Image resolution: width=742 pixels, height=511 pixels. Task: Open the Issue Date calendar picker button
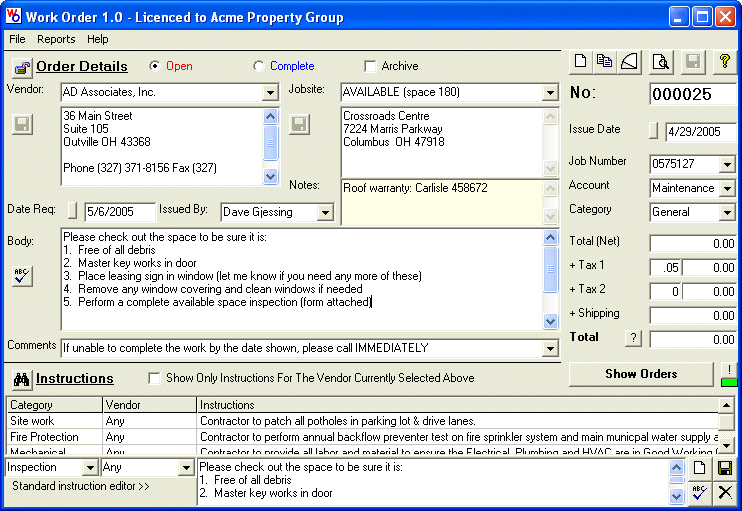653,131
